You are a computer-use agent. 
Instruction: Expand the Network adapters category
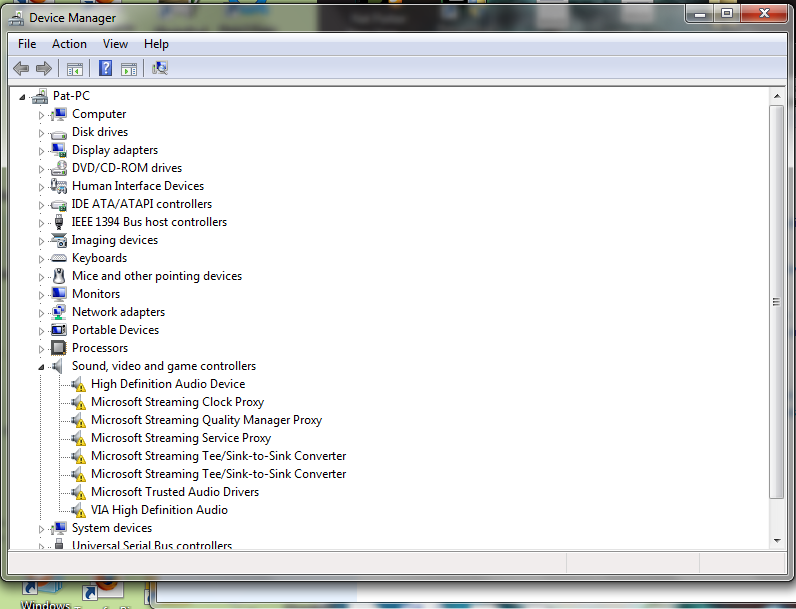point(41,313)
